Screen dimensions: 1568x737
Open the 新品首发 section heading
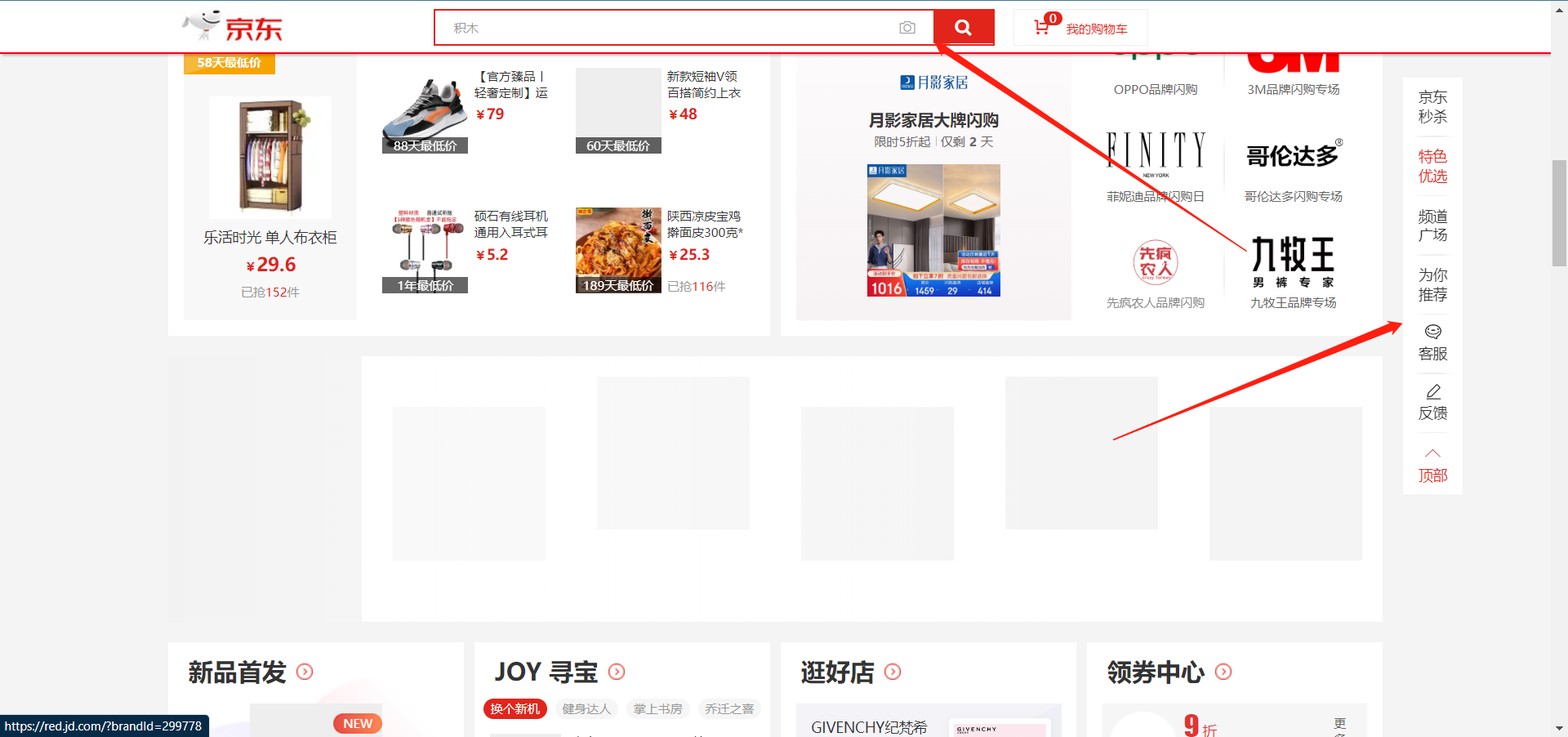(238, 672)
